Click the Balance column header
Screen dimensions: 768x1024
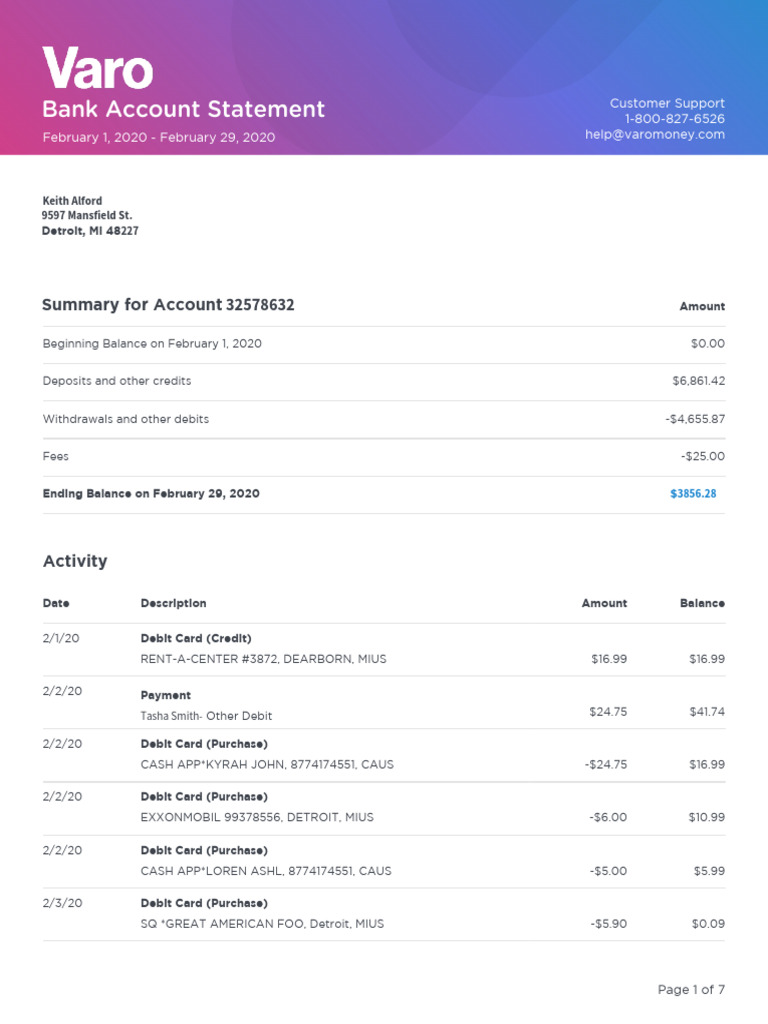coord(702,603)
